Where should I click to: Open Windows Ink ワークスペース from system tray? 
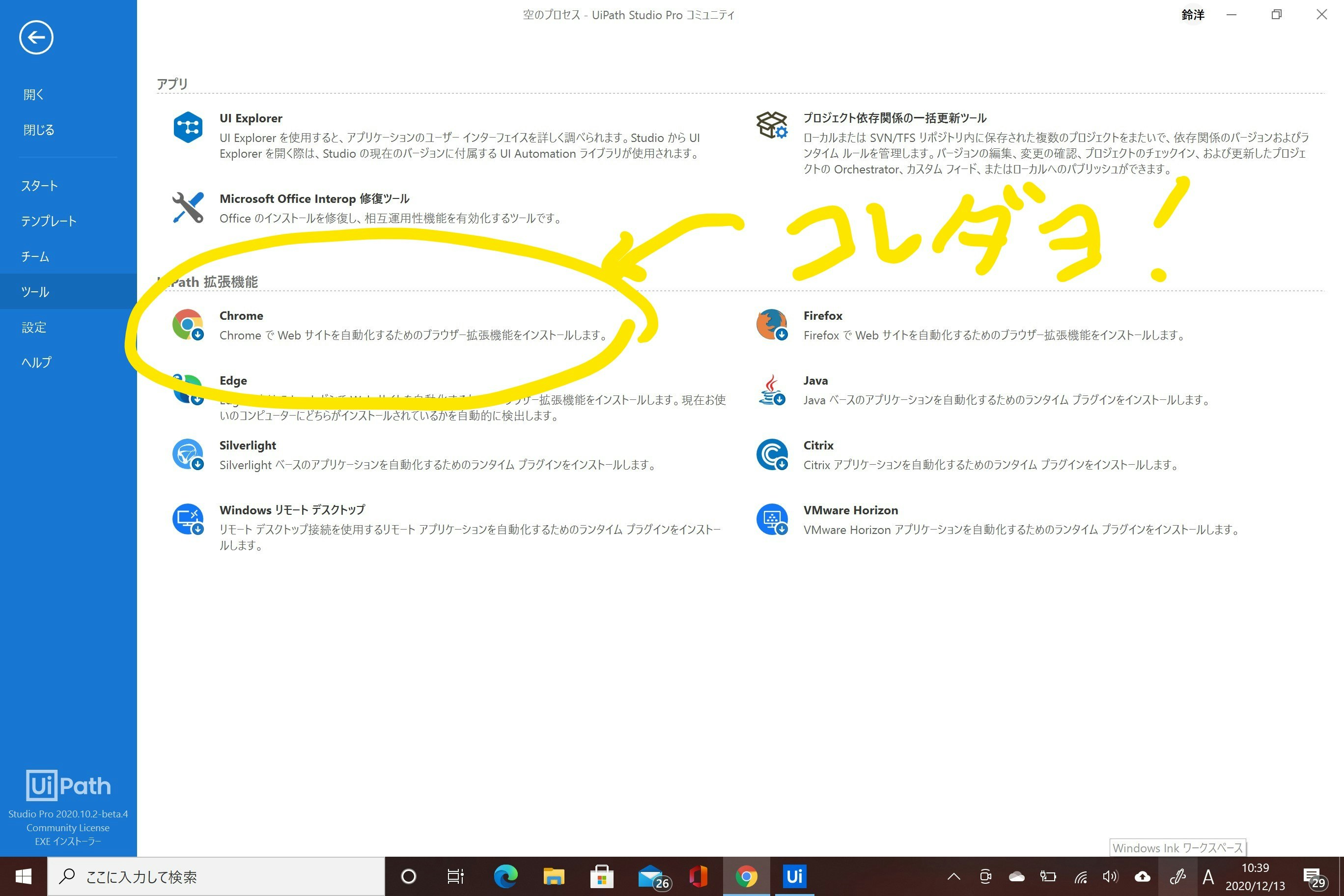tap(1178, 876)
